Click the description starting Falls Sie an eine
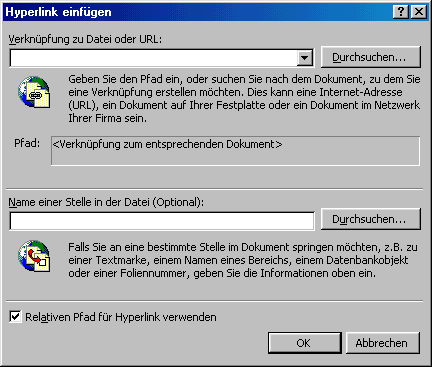This screenshot has width=432, height=367. click(x=243, y=260)
